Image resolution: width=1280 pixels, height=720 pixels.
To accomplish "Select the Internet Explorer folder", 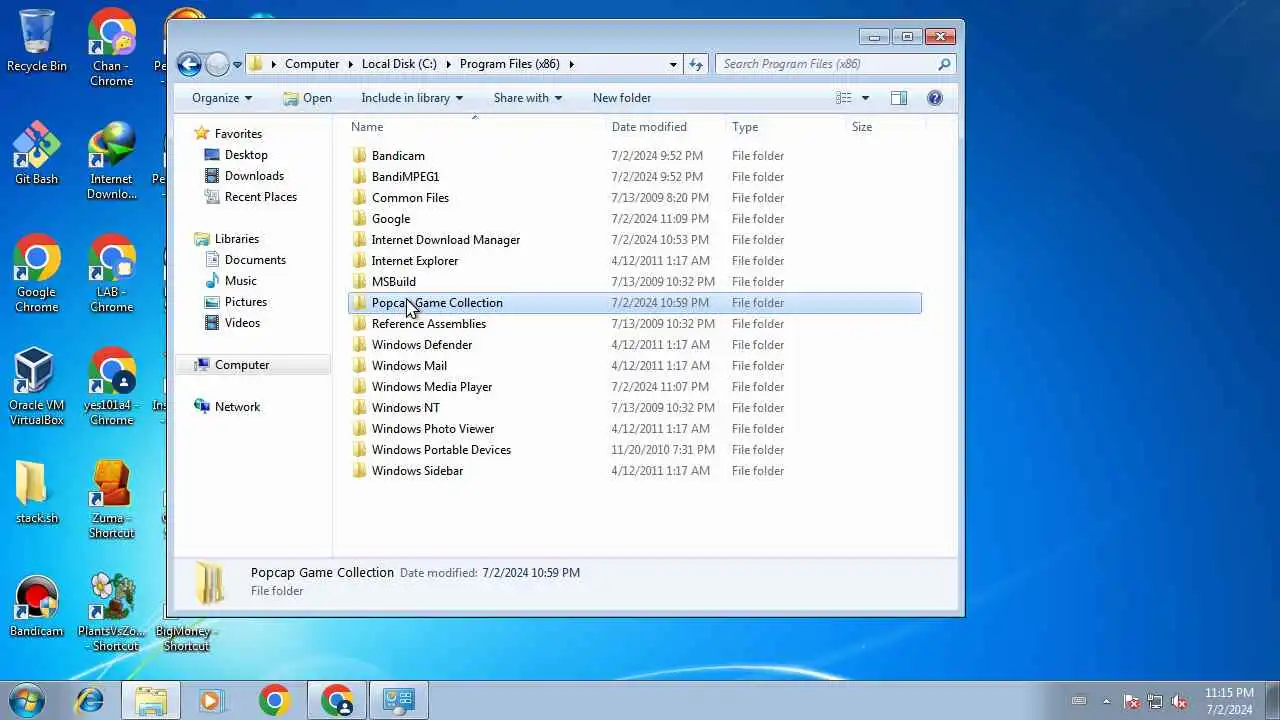I will [x=415, y=261].
